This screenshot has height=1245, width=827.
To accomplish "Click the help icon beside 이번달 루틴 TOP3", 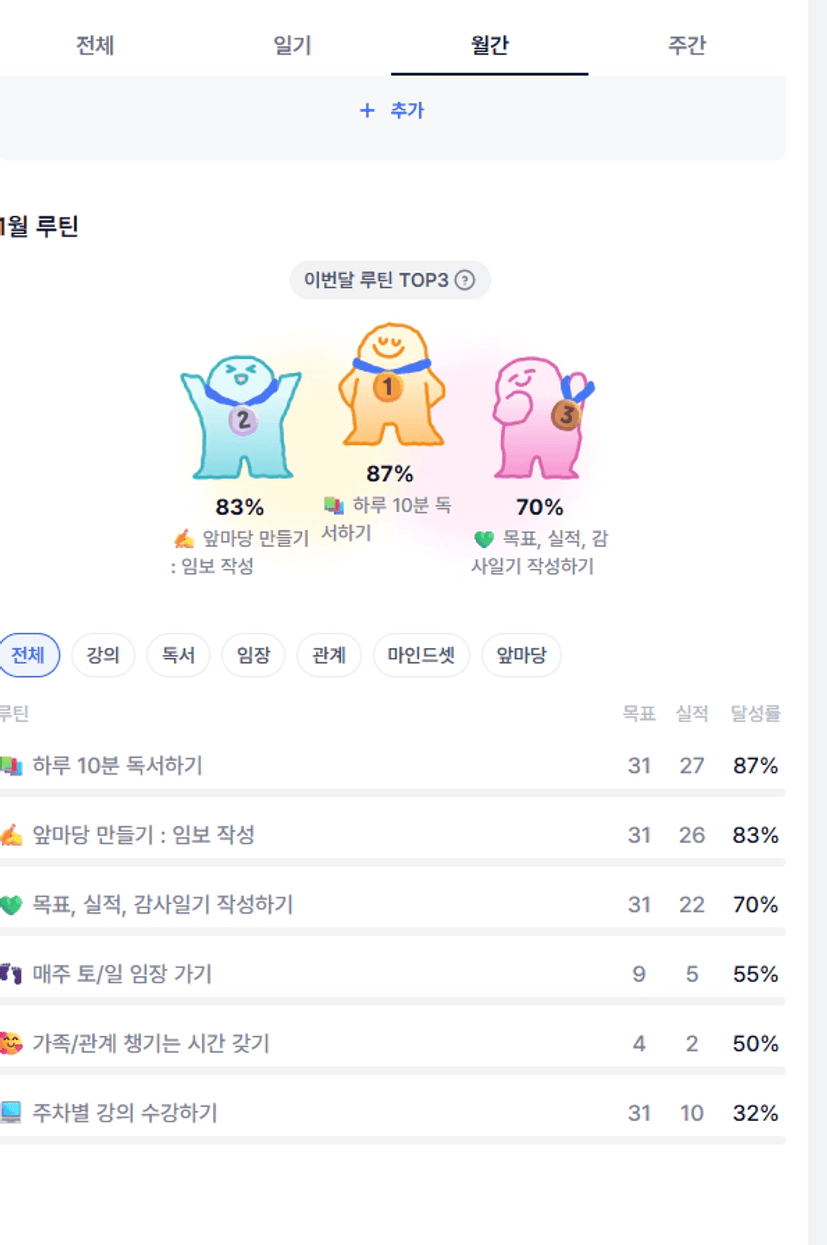I will point(464,280).
